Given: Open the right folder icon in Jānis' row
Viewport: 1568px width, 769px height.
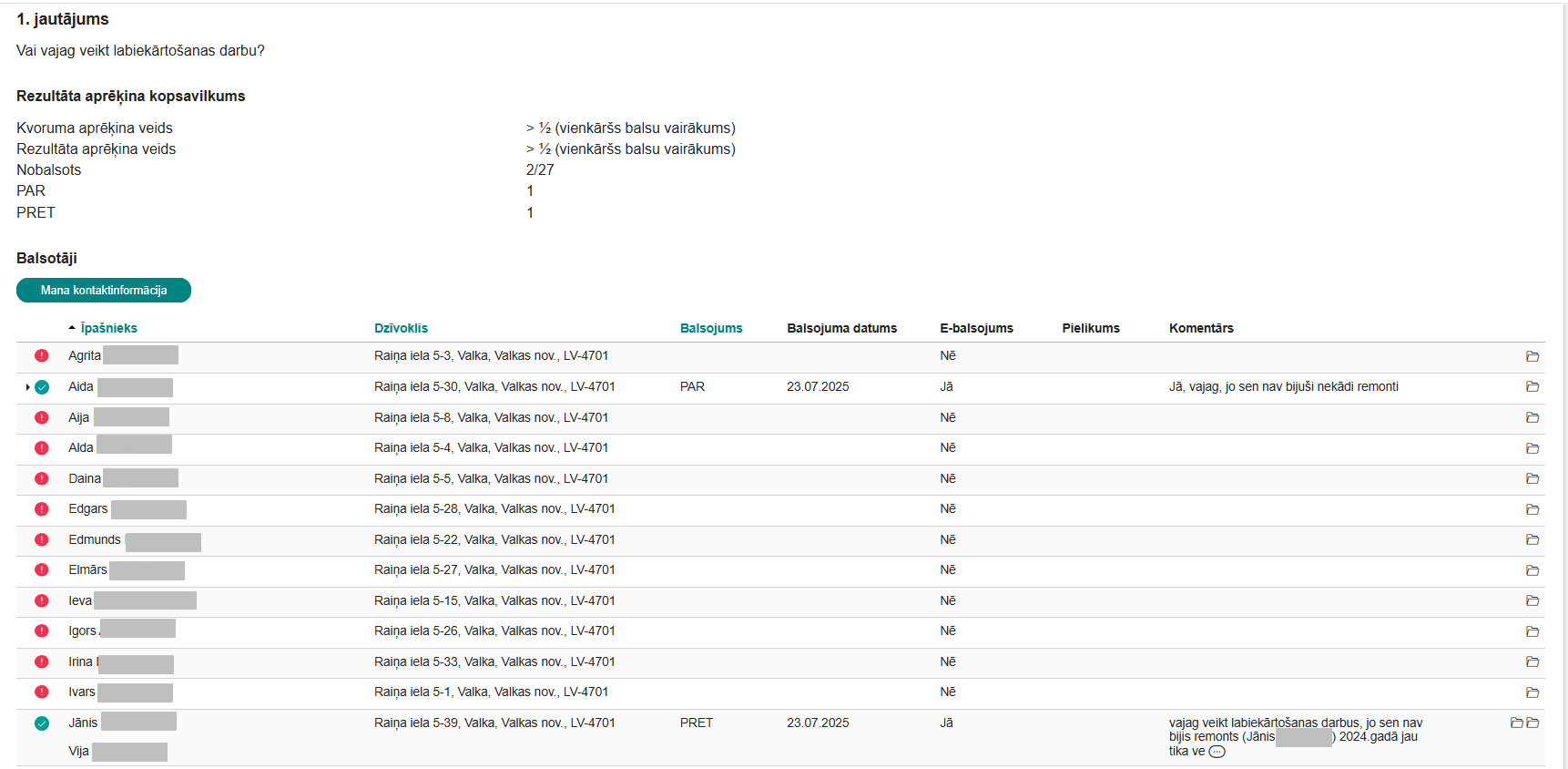Looking at the screenshot, I should click(1532, 723).
